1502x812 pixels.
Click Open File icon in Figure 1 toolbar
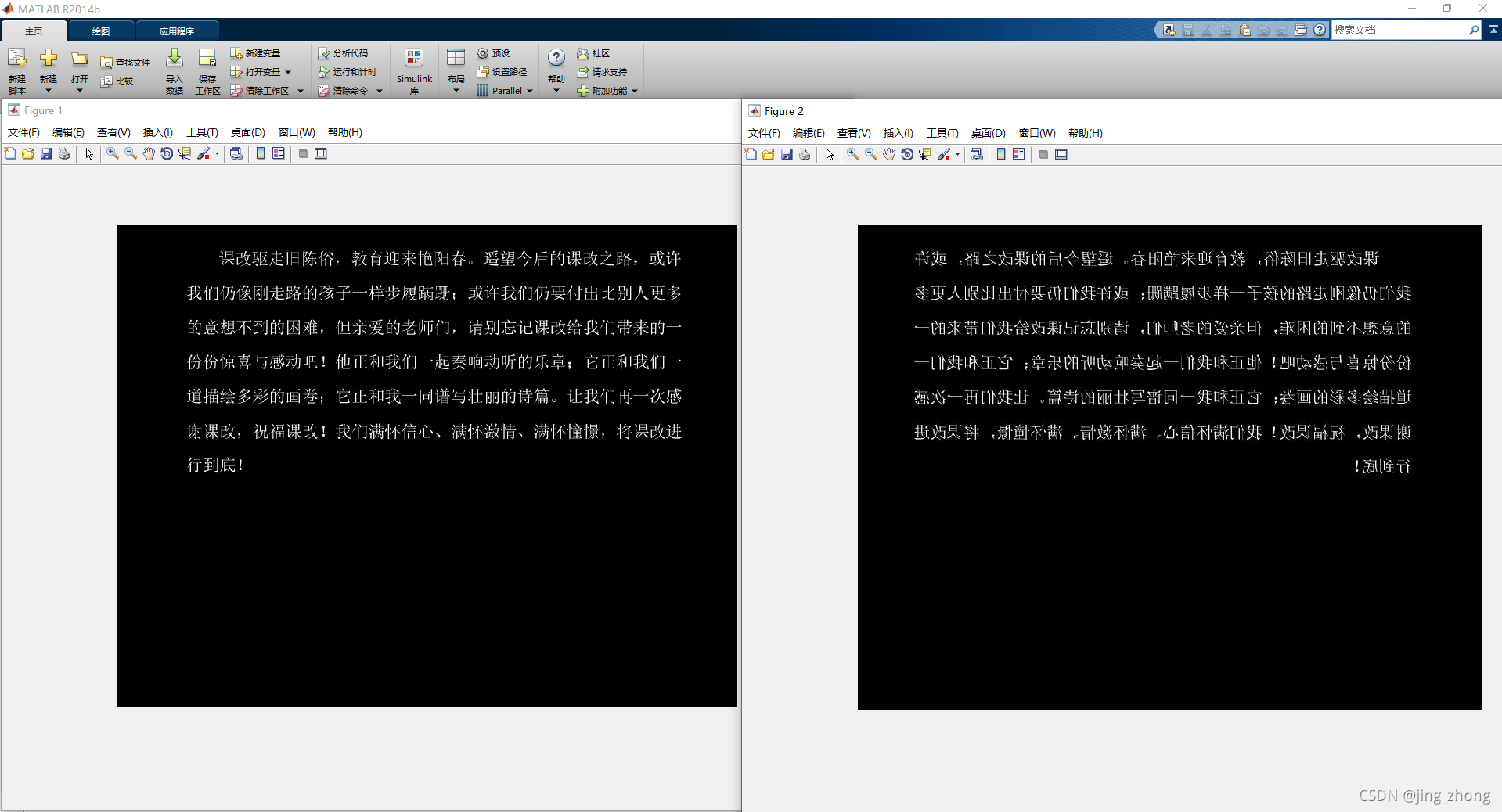[28, 154]
